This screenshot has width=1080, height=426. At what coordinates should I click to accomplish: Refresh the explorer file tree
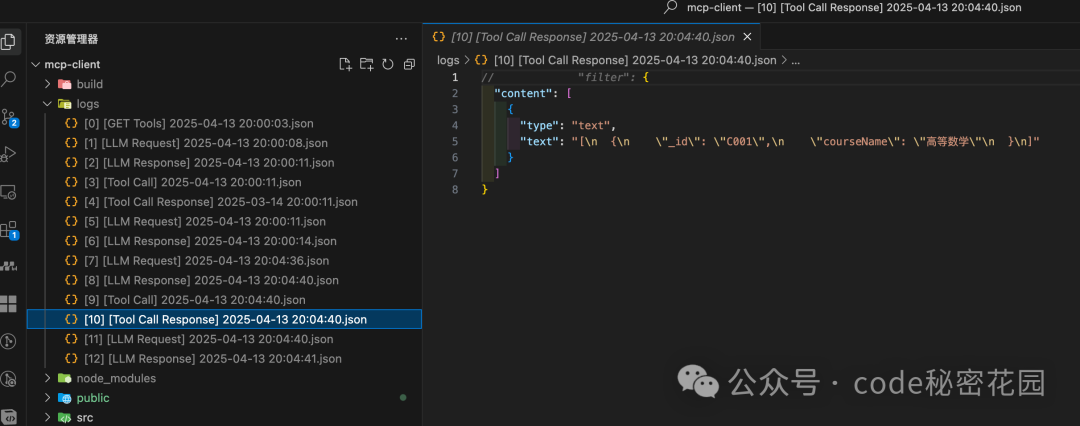388,64
